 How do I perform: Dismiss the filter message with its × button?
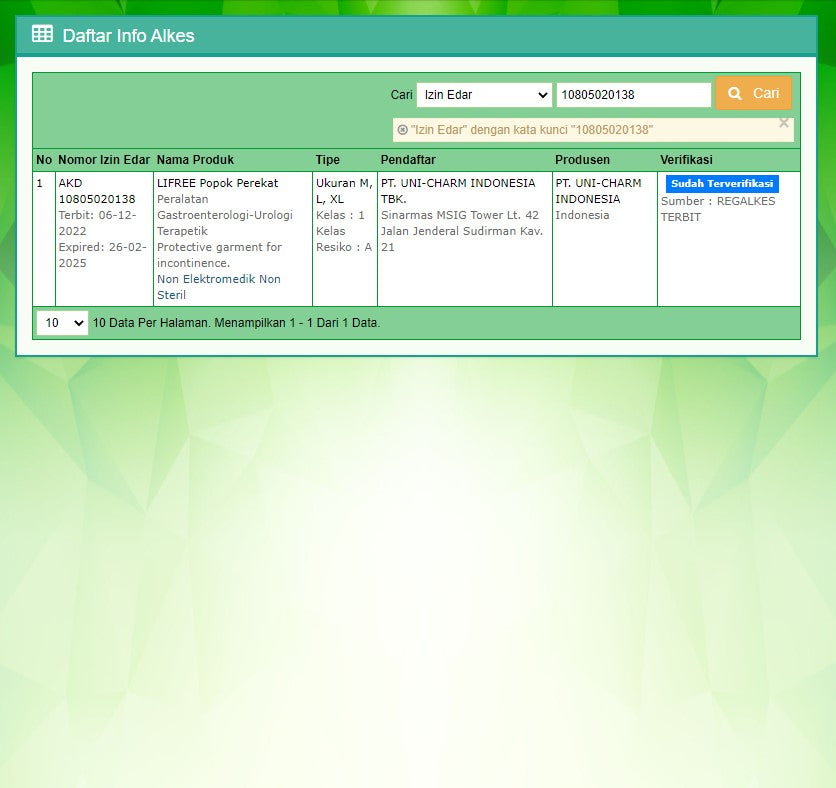783,123
